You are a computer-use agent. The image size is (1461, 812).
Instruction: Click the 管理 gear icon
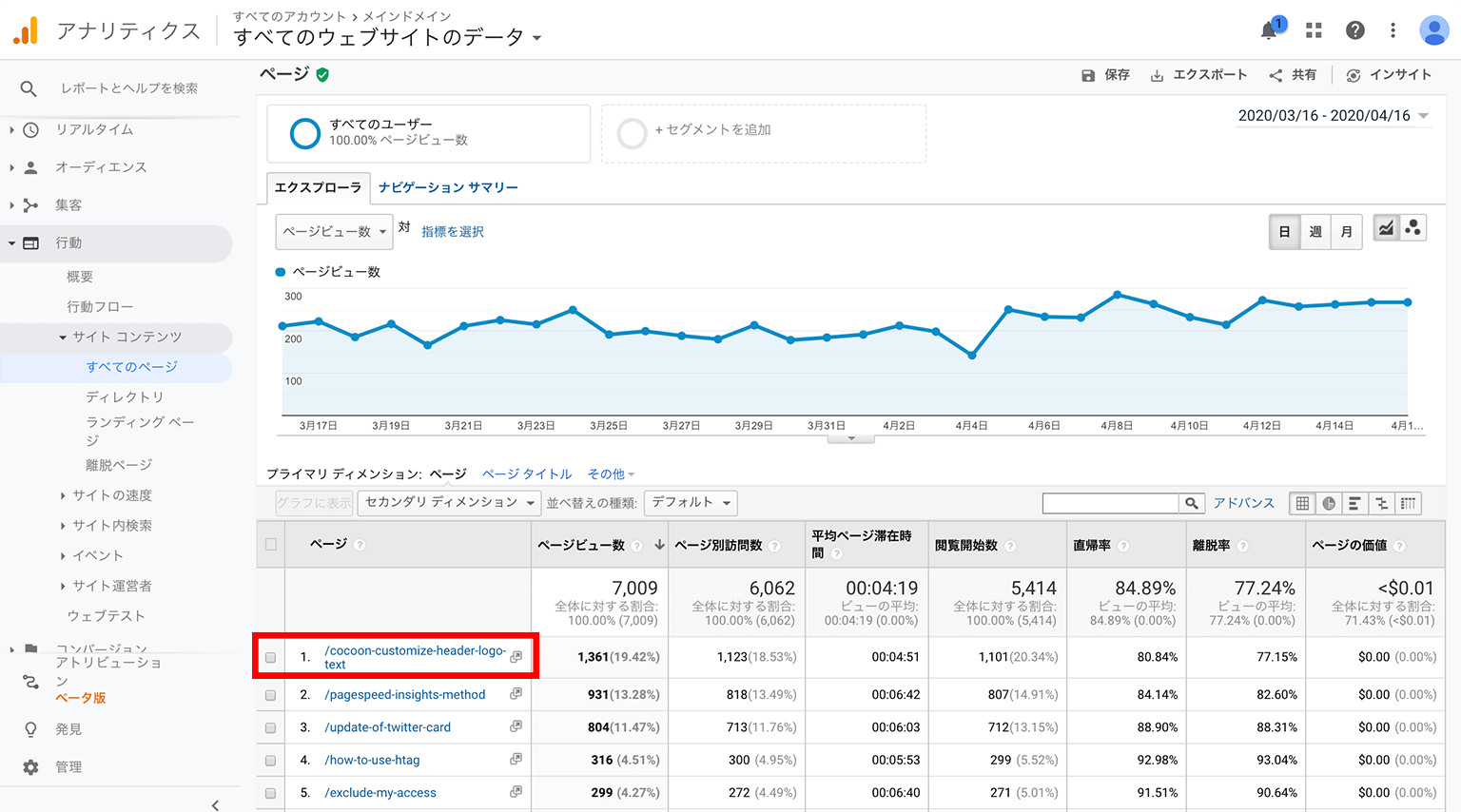31,767
